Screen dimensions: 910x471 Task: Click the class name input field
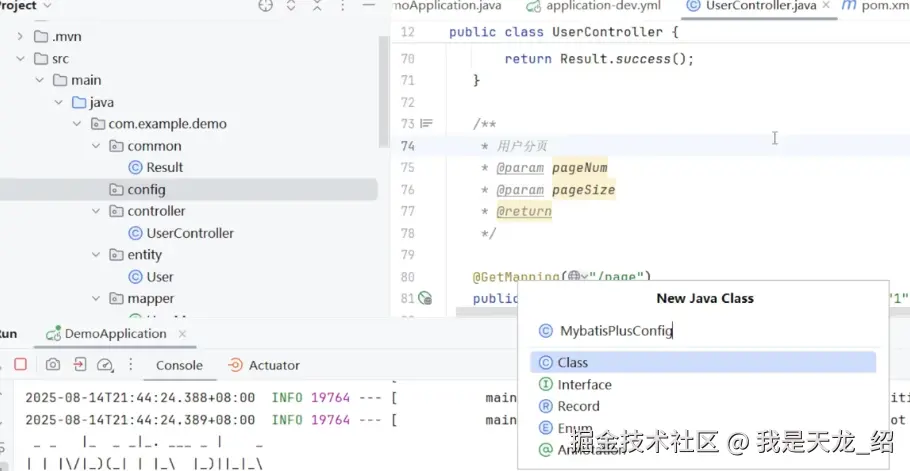pos(703,331)
